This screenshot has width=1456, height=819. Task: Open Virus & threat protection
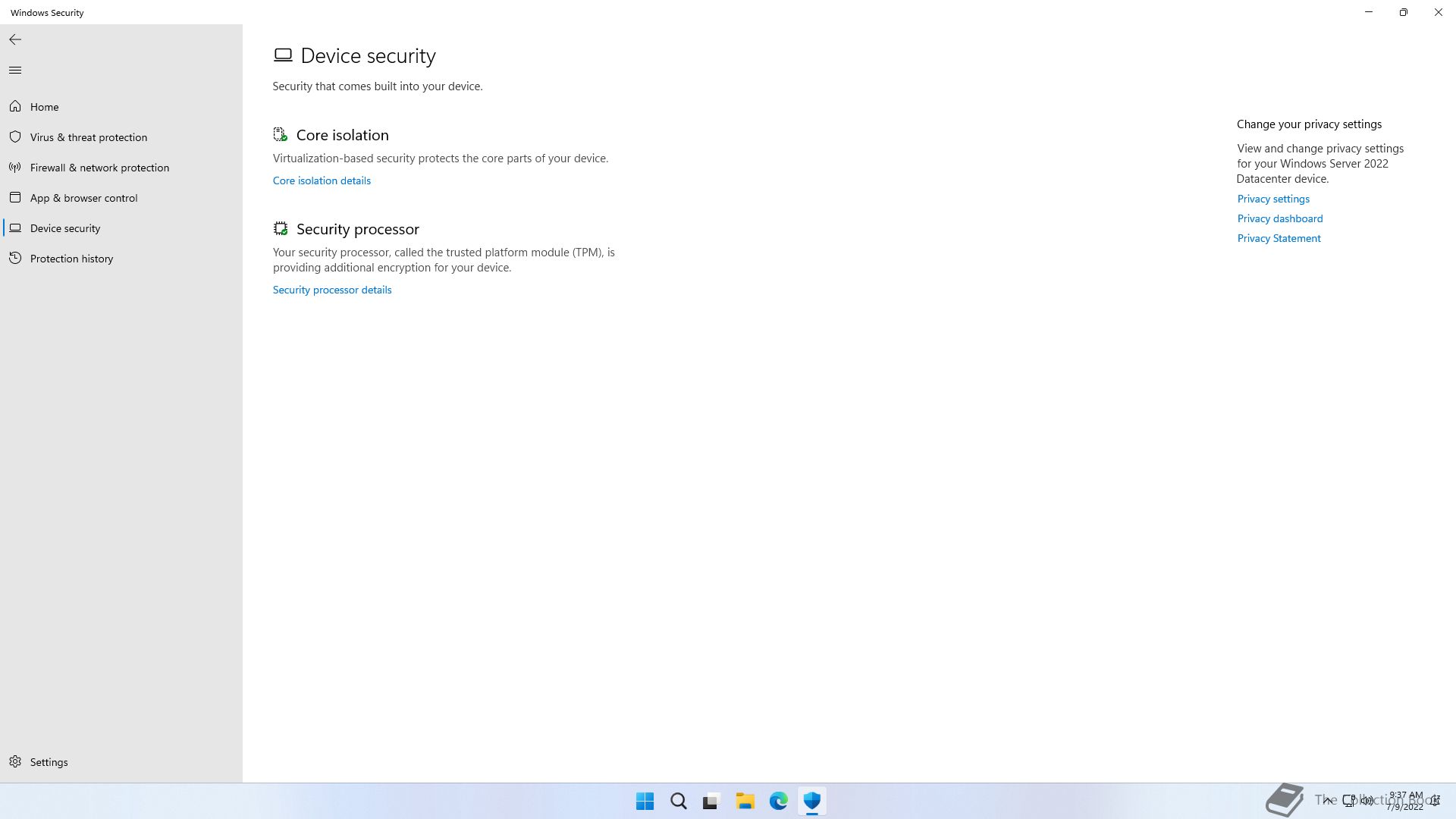pos(121,137)
